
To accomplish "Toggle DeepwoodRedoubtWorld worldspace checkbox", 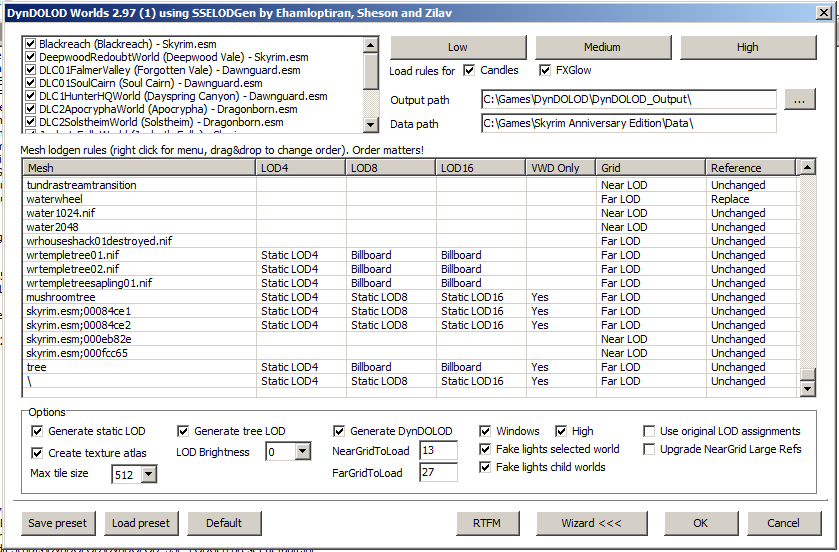I will pyautogui.click(x=30, y=57).
